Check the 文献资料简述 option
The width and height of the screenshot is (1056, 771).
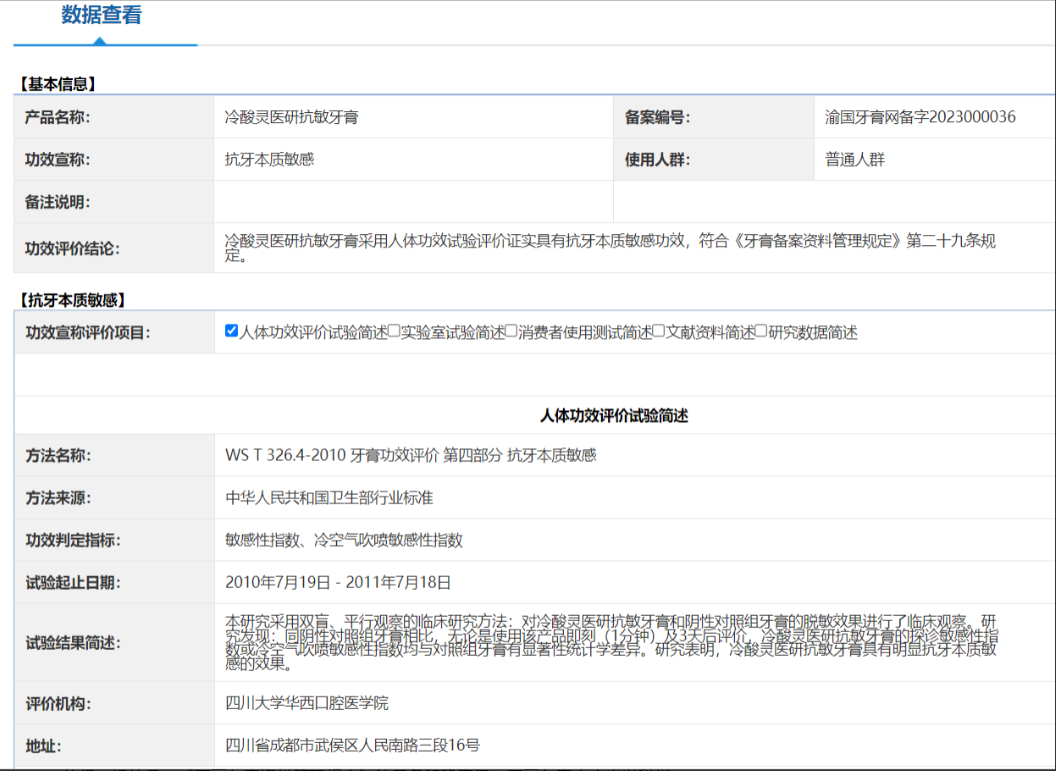658,331
